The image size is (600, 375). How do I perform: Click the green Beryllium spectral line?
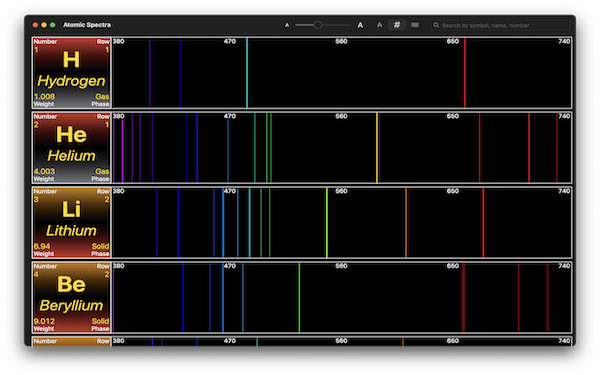click(299, 298)
